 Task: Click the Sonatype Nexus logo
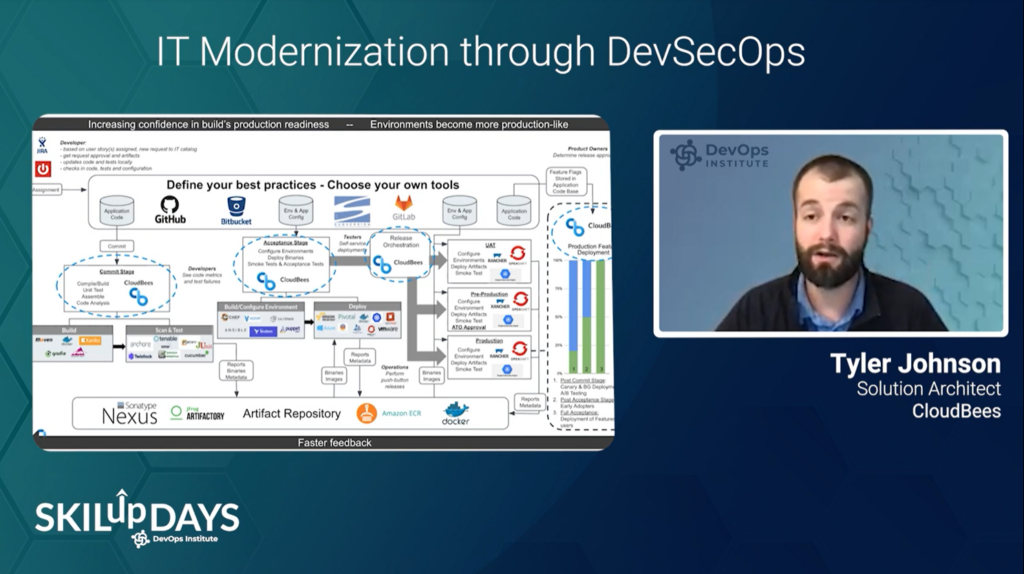click(129, 413)
